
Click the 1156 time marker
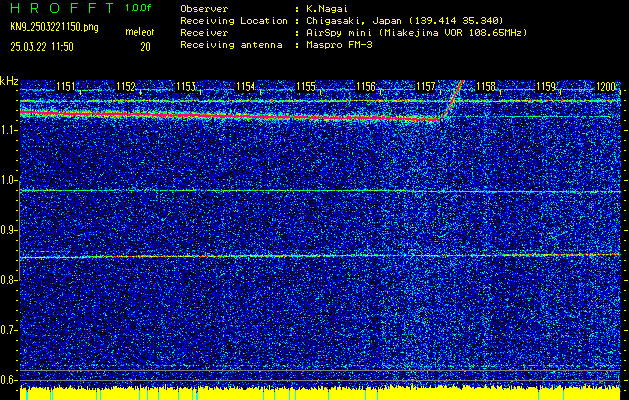click(x=366, y=86)
